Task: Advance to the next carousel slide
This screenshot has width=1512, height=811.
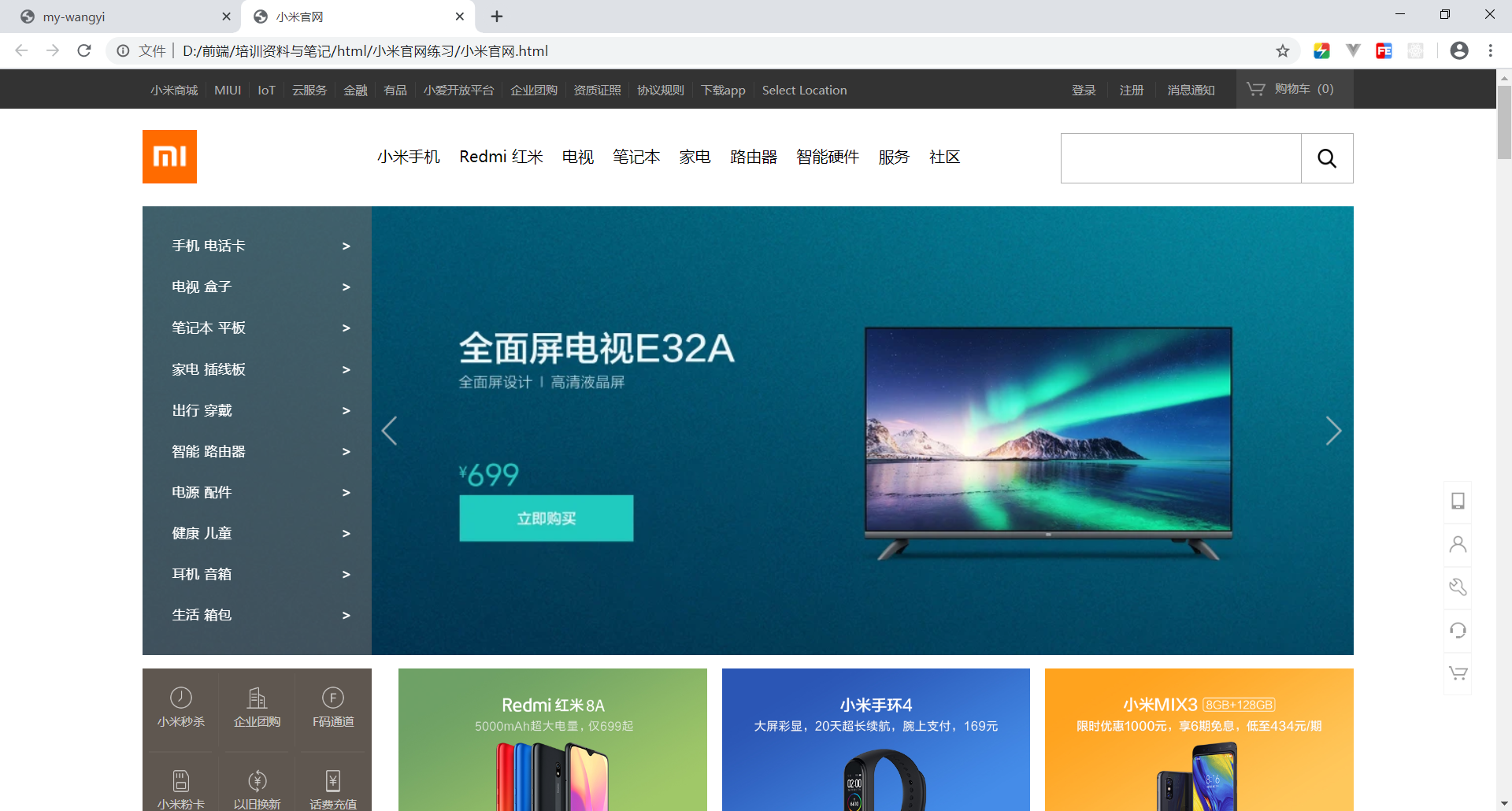Action: 1333,431
